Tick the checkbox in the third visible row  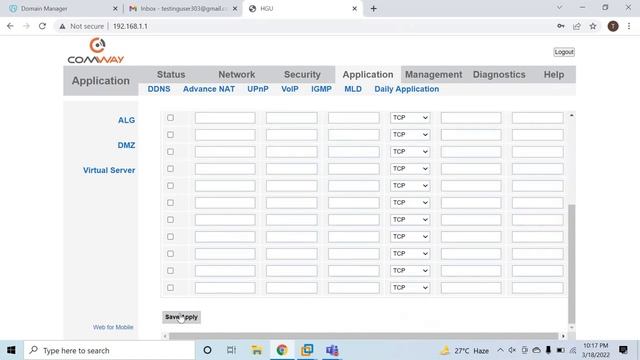170,152
